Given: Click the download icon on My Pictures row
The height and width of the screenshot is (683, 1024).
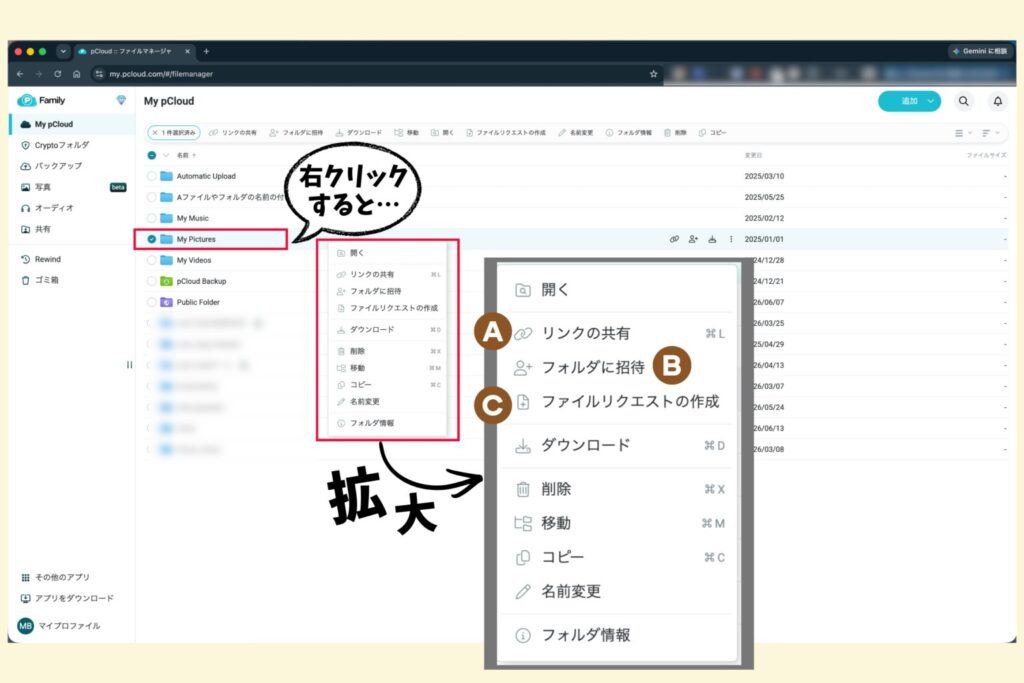Looking at the screenshot, I should [712, 239].
